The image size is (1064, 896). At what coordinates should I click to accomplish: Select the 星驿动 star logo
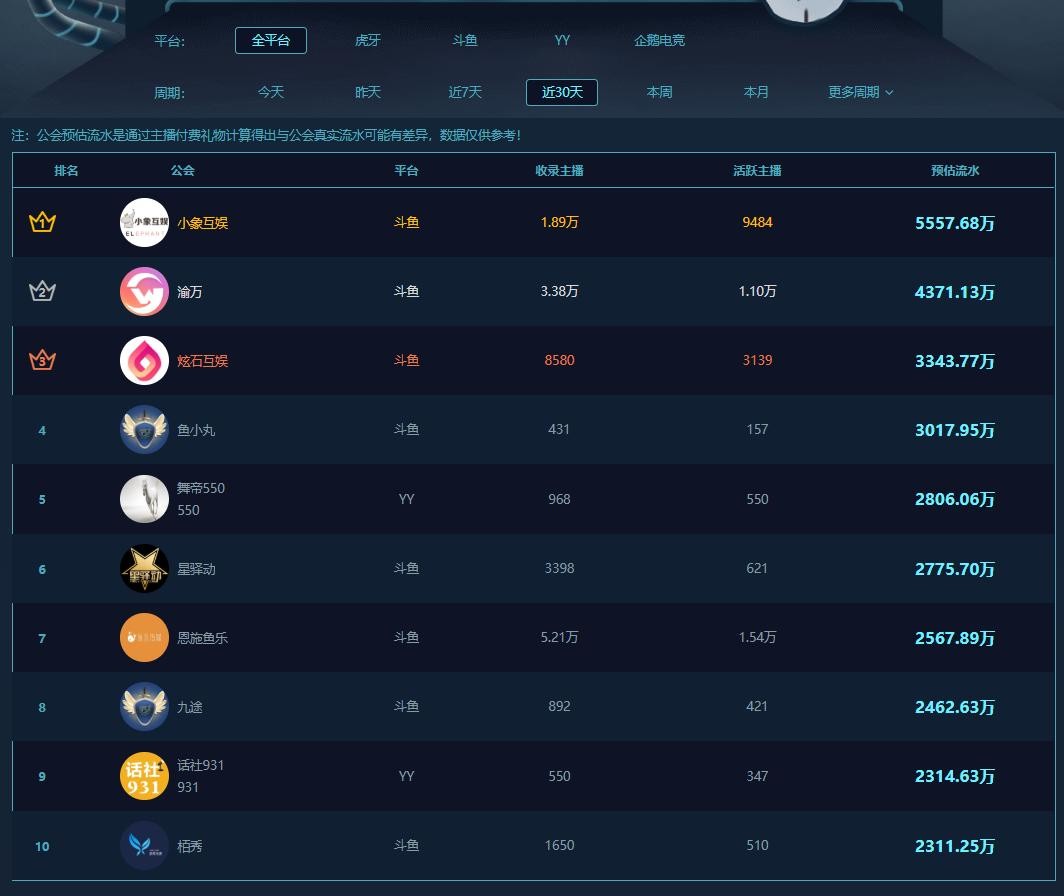[144, 569]
